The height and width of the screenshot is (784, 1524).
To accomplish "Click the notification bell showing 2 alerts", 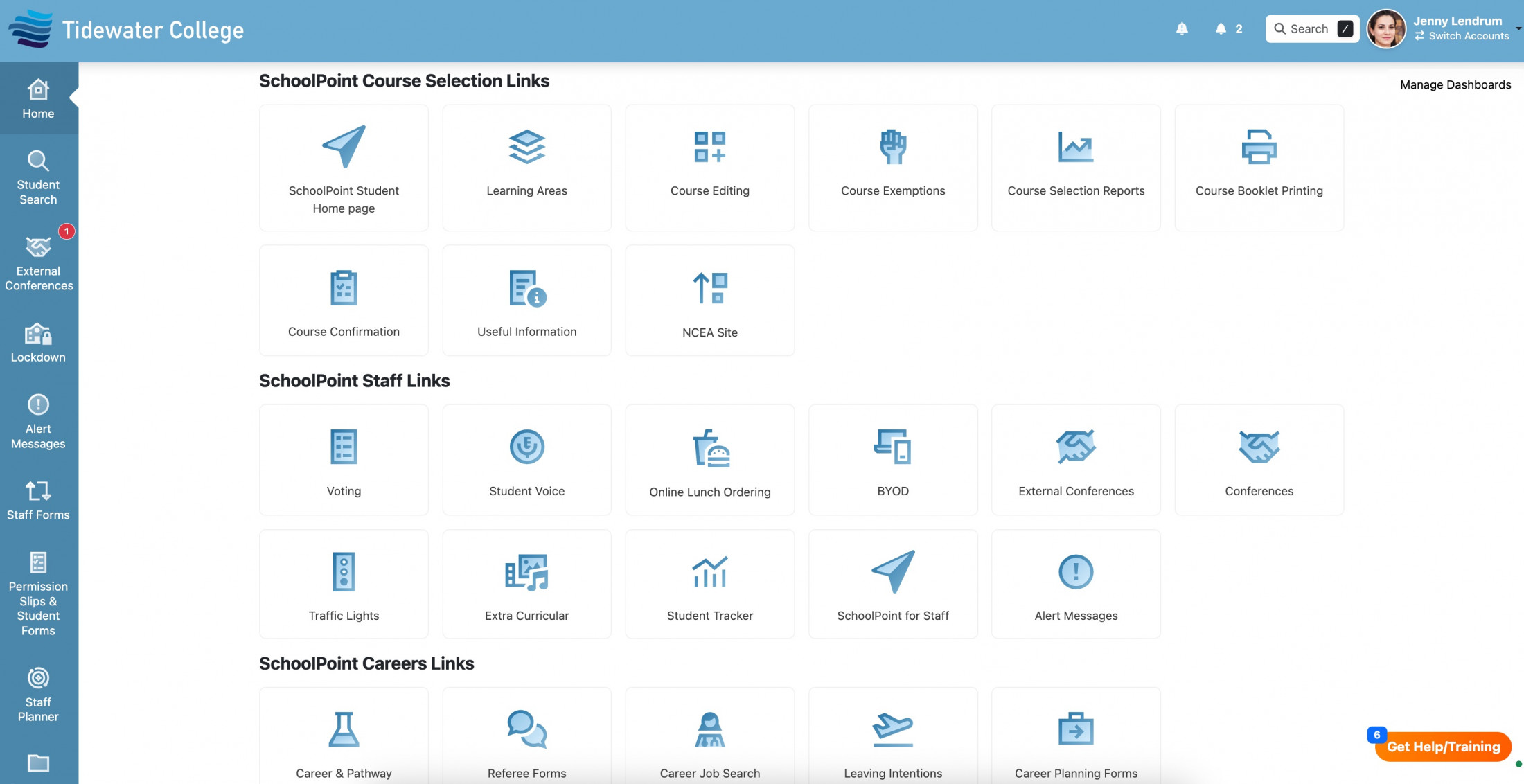I will [1219, 28].
